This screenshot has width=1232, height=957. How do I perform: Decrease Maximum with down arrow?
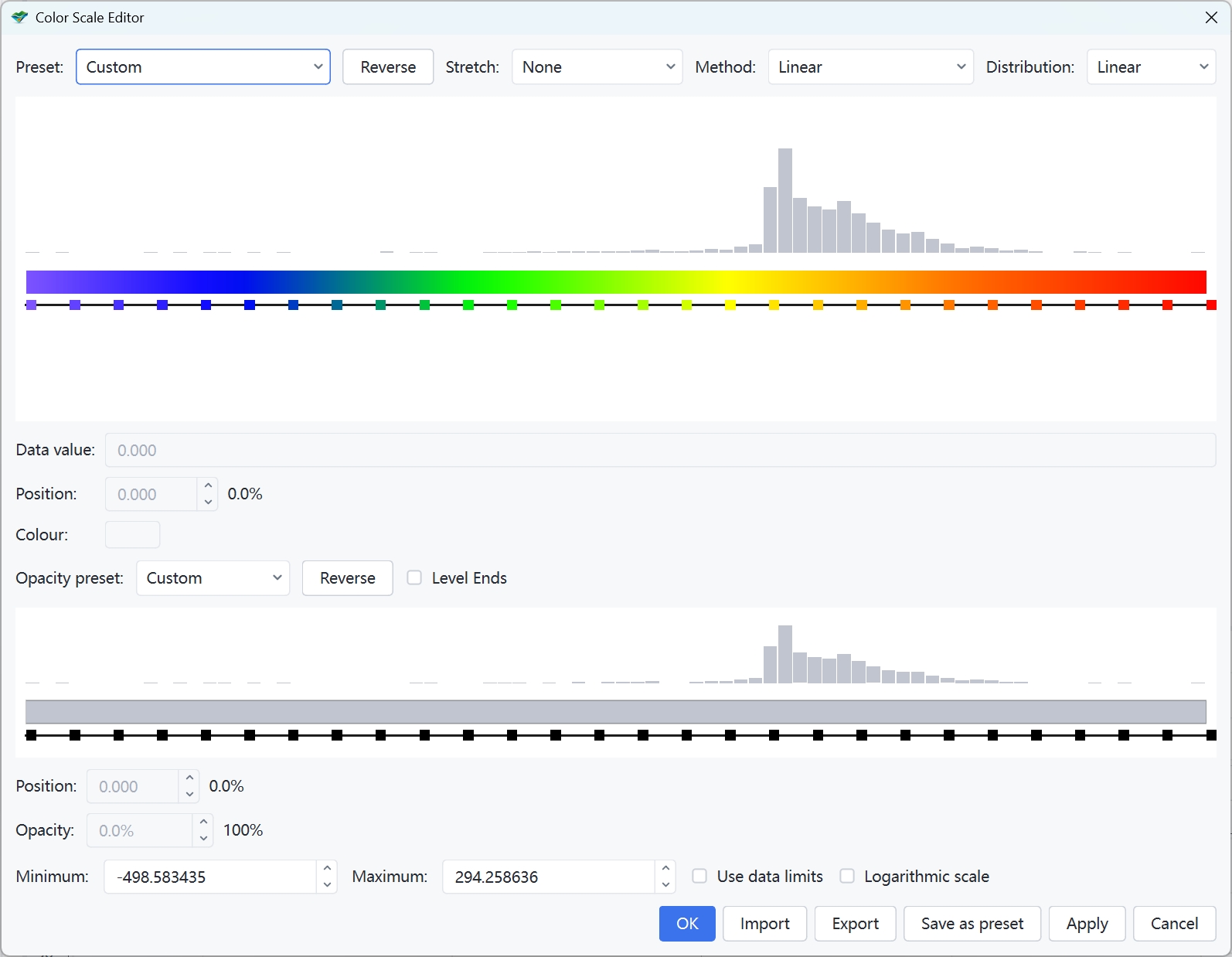pyautogui.click(x=665, y=885)
